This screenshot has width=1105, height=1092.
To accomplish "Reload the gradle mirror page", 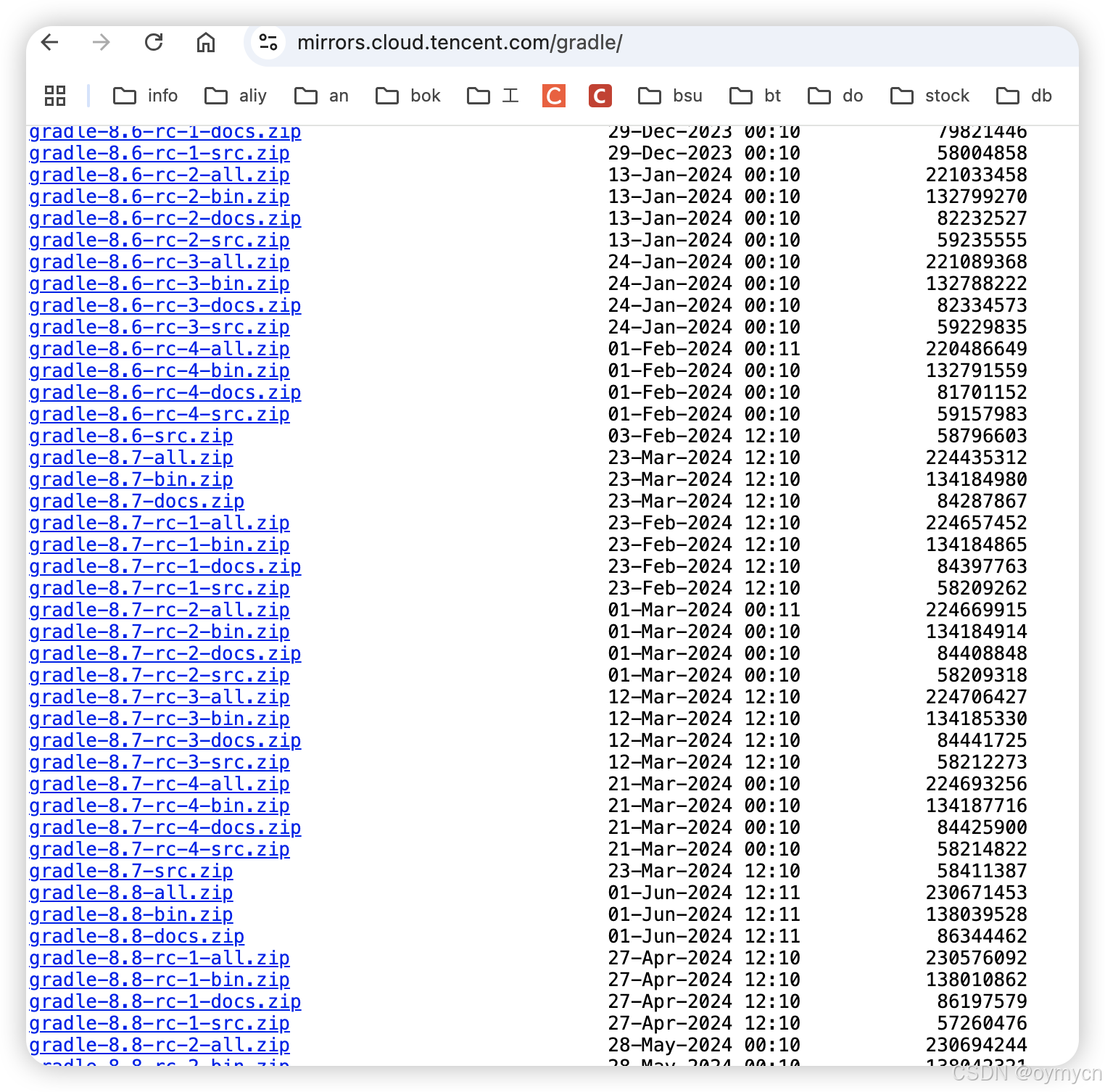I will pyautogui.click(x=154, y=43).
